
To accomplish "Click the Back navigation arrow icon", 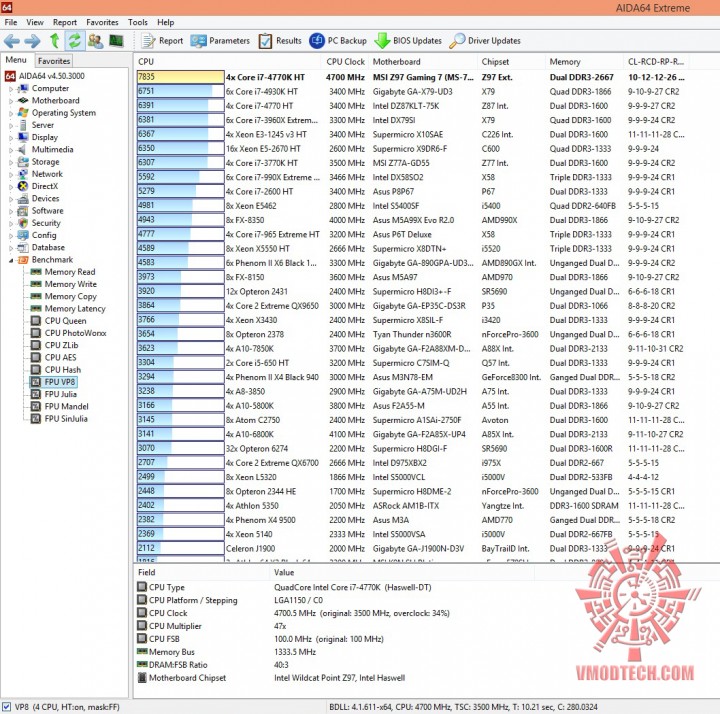I will coord(11,41).
